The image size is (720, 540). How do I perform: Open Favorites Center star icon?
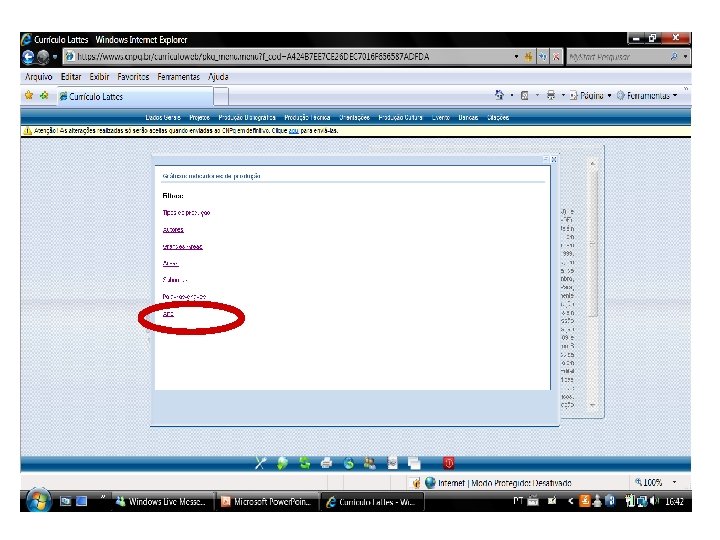pos(29,96)
